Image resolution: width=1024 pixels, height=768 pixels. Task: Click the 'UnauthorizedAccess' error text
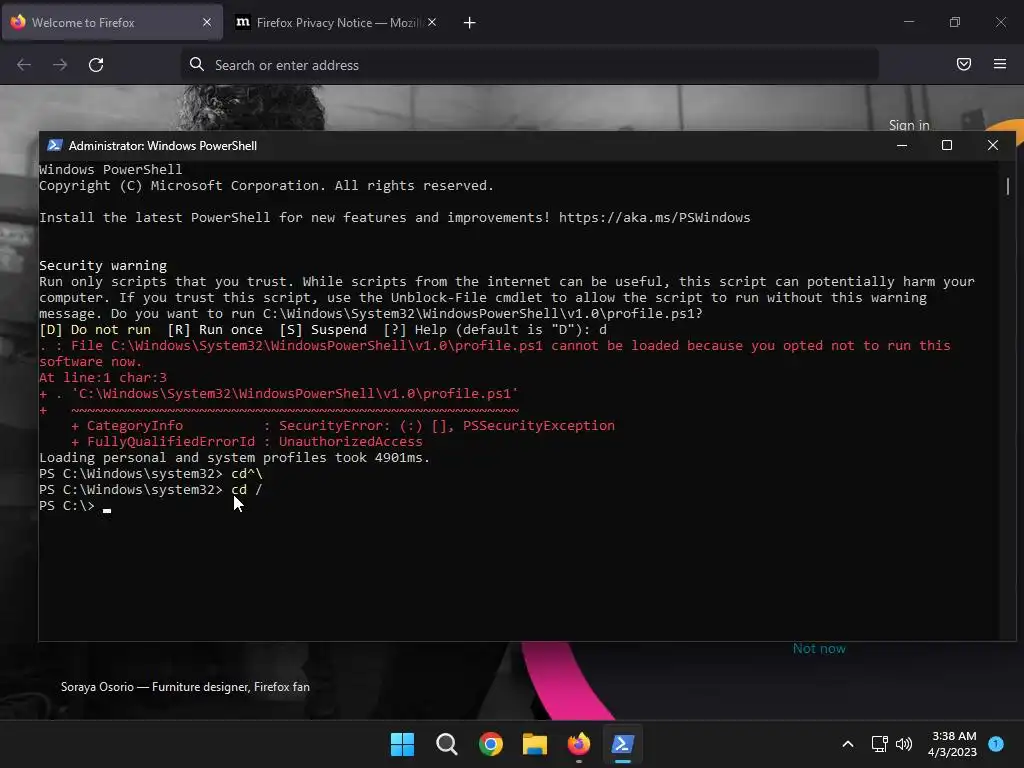[x=351, y=441]
